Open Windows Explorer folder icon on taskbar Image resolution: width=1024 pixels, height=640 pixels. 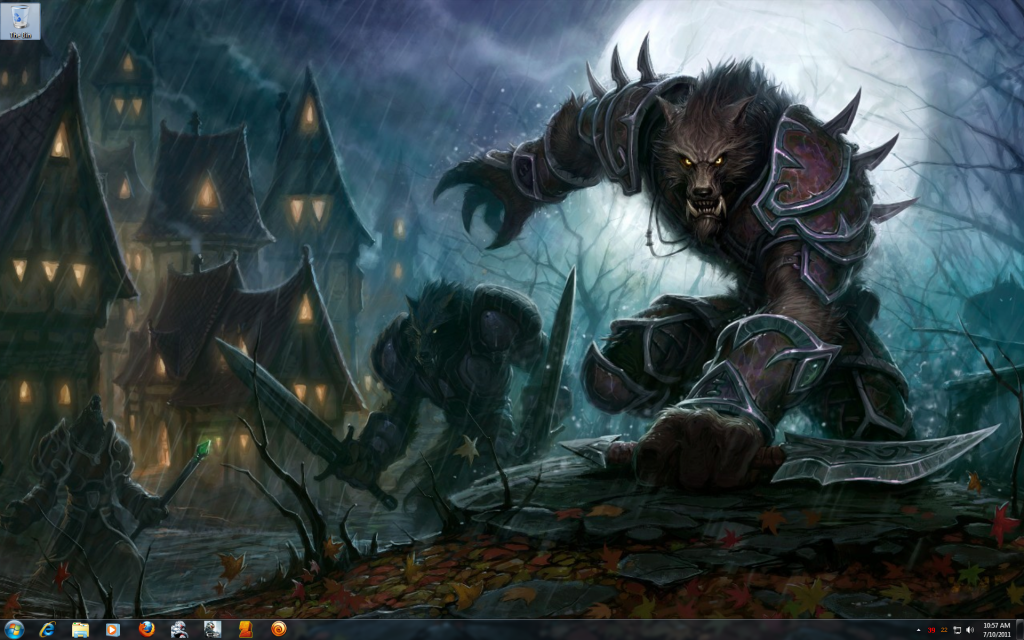(x=80, y=630)
